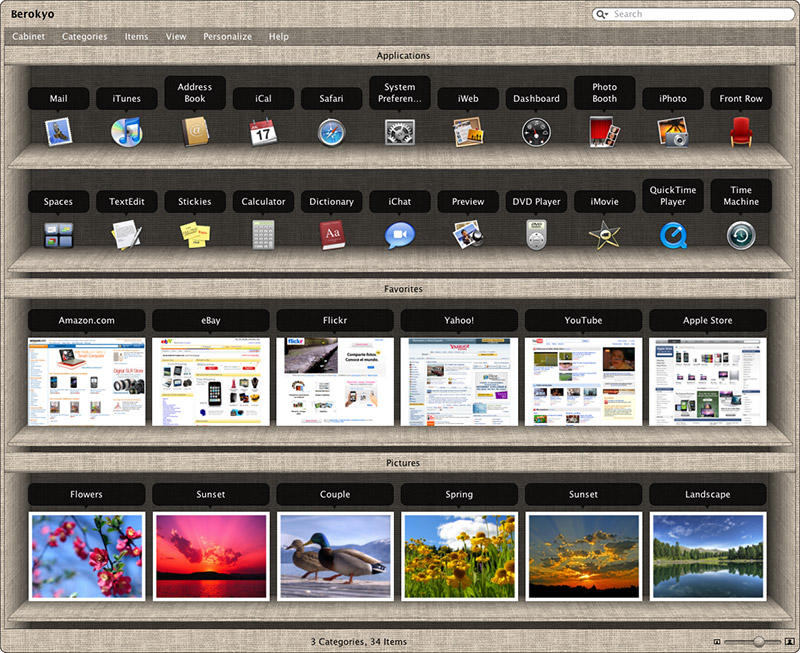Open the Spaces icon
Viewport: 800px width, 653px height.
(x=58, y=235)
